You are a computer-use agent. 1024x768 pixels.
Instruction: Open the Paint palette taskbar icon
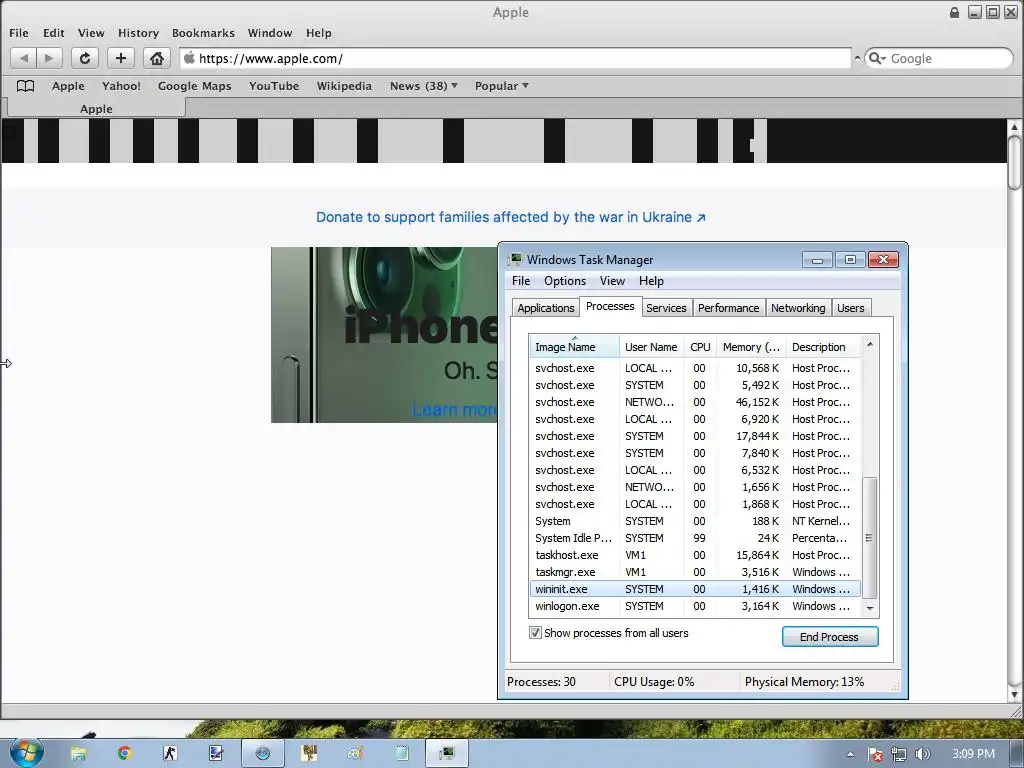tap(355, 754)
